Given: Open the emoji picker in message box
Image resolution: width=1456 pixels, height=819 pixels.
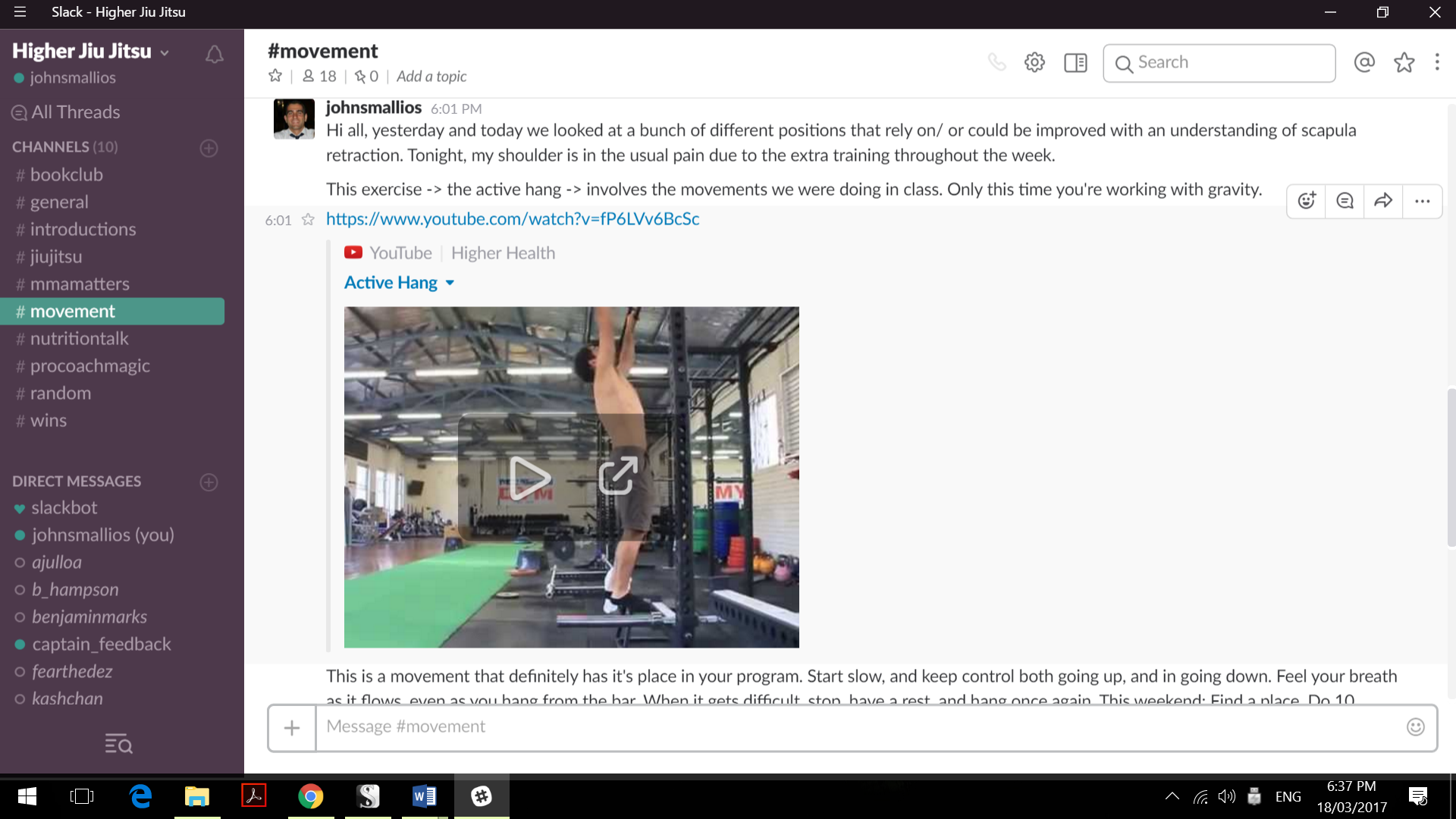Looking at the screenshot, I should (1415, 726).
